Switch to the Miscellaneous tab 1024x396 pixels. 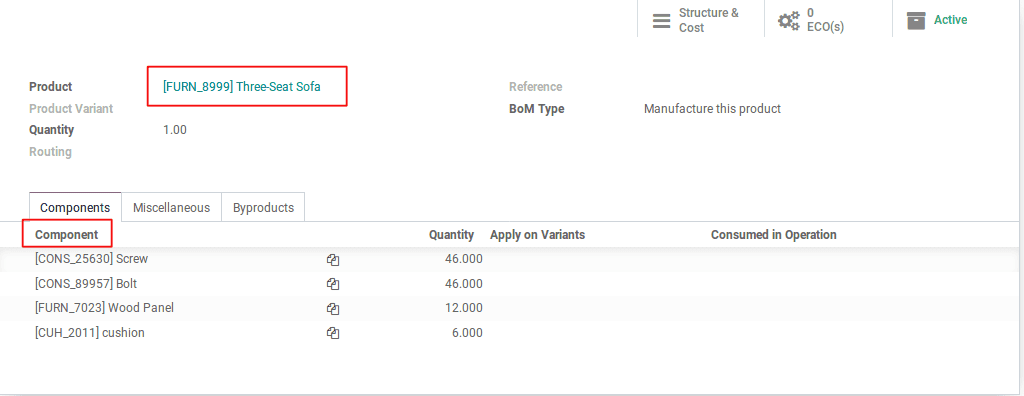tap(172, 207)
